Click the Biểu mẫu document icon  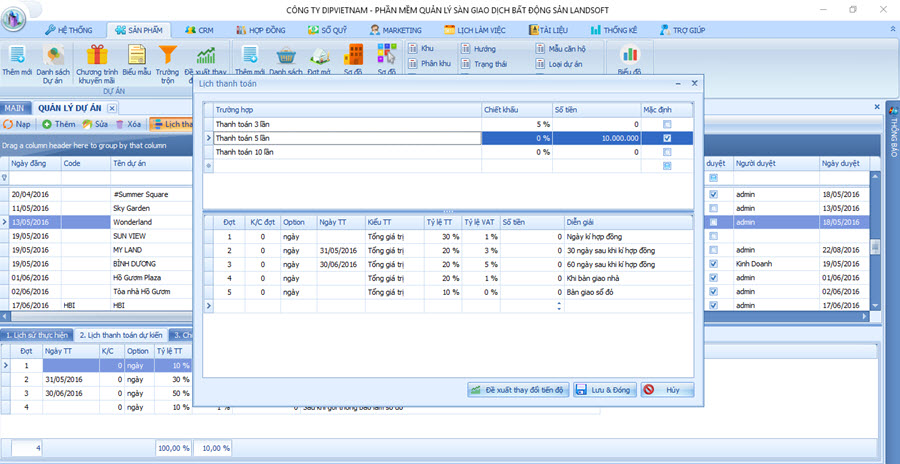pos(136,57)
